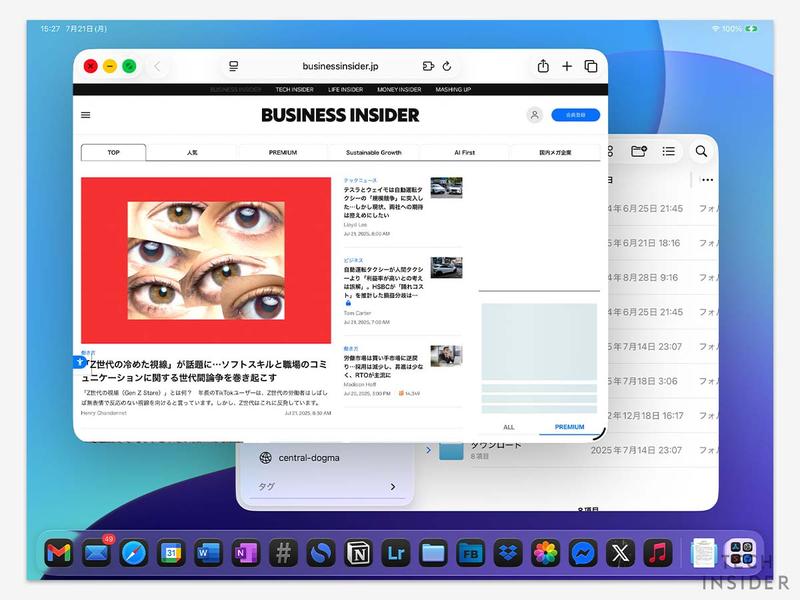Reload the businessinsider.jp page
This screenshot has width=800, height=600.
448,67
